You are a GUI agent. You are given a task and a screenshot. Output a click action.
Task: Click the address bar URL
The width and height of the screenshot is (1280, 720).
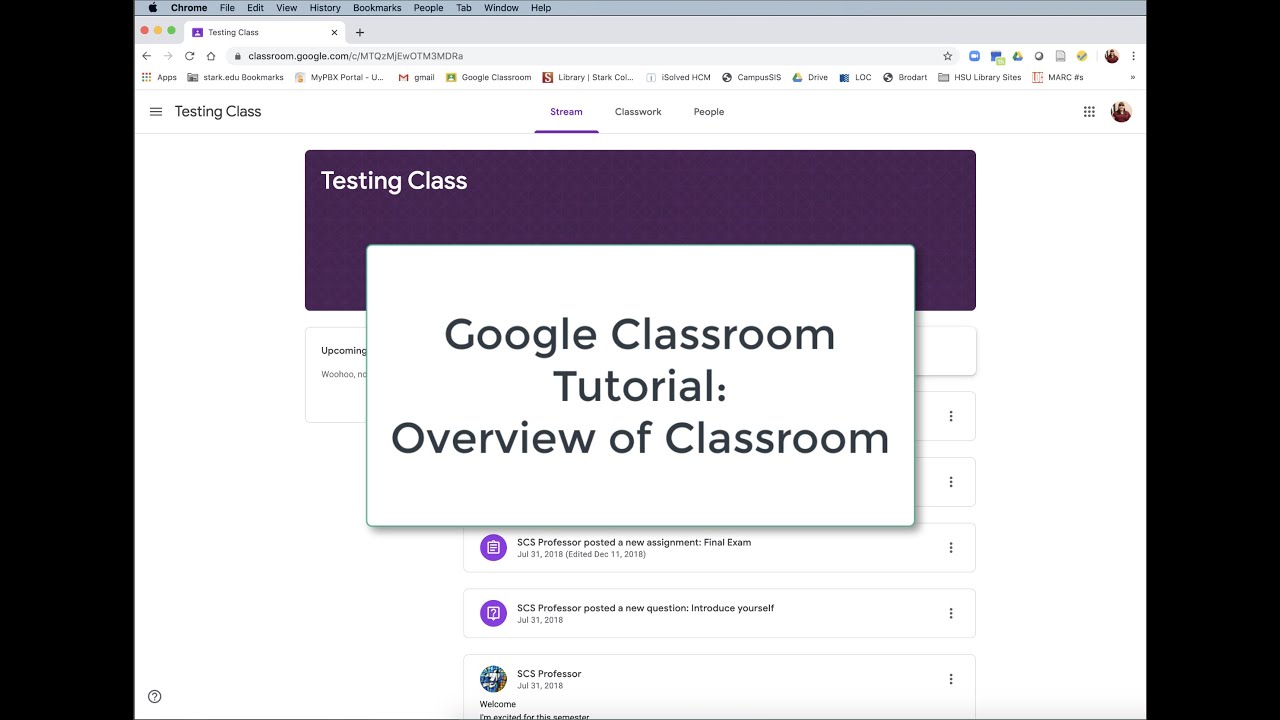click(x=355, y=56)
